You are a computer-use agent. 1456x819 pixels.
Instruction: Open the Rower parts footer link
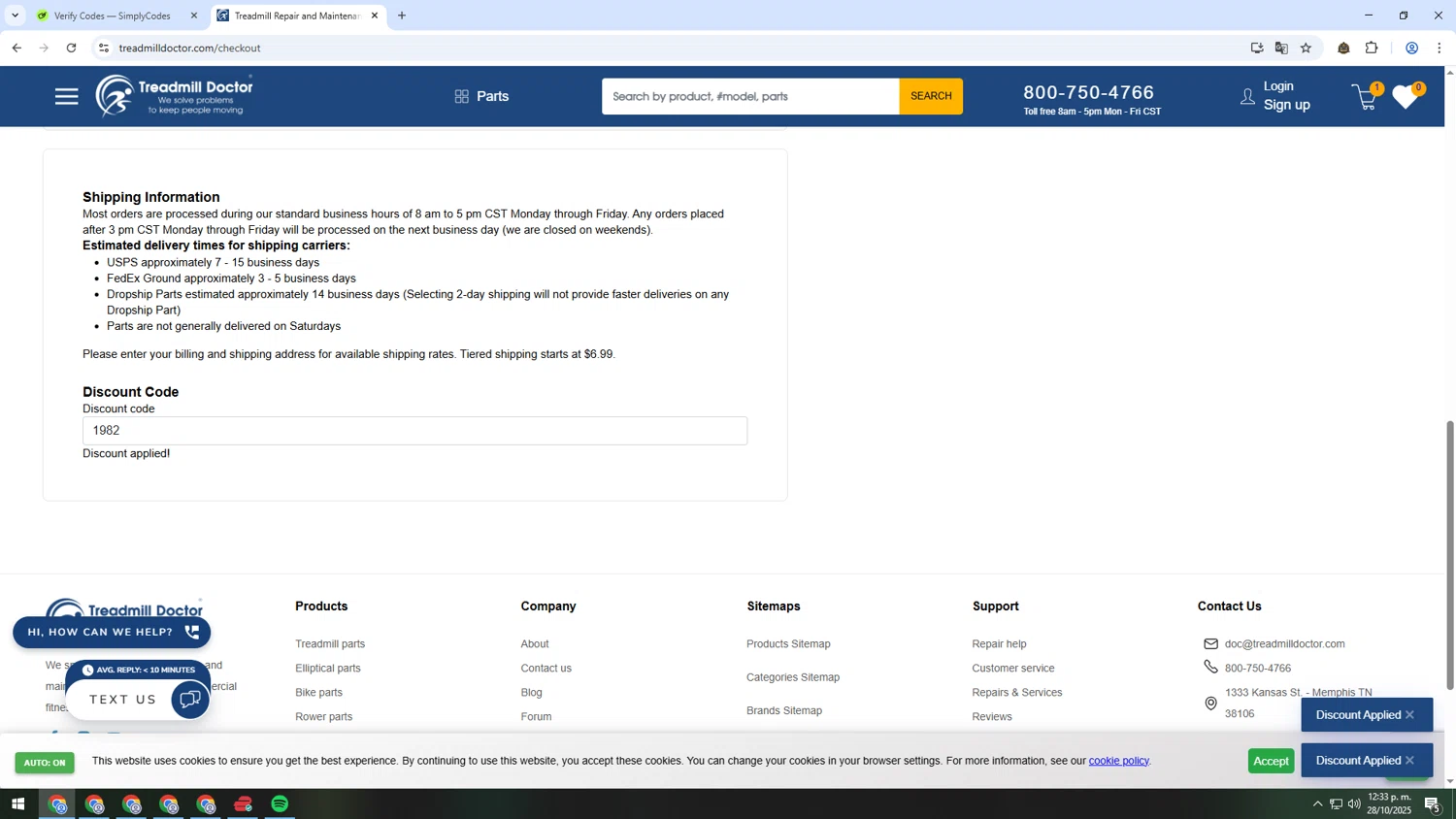pos(323,717)
